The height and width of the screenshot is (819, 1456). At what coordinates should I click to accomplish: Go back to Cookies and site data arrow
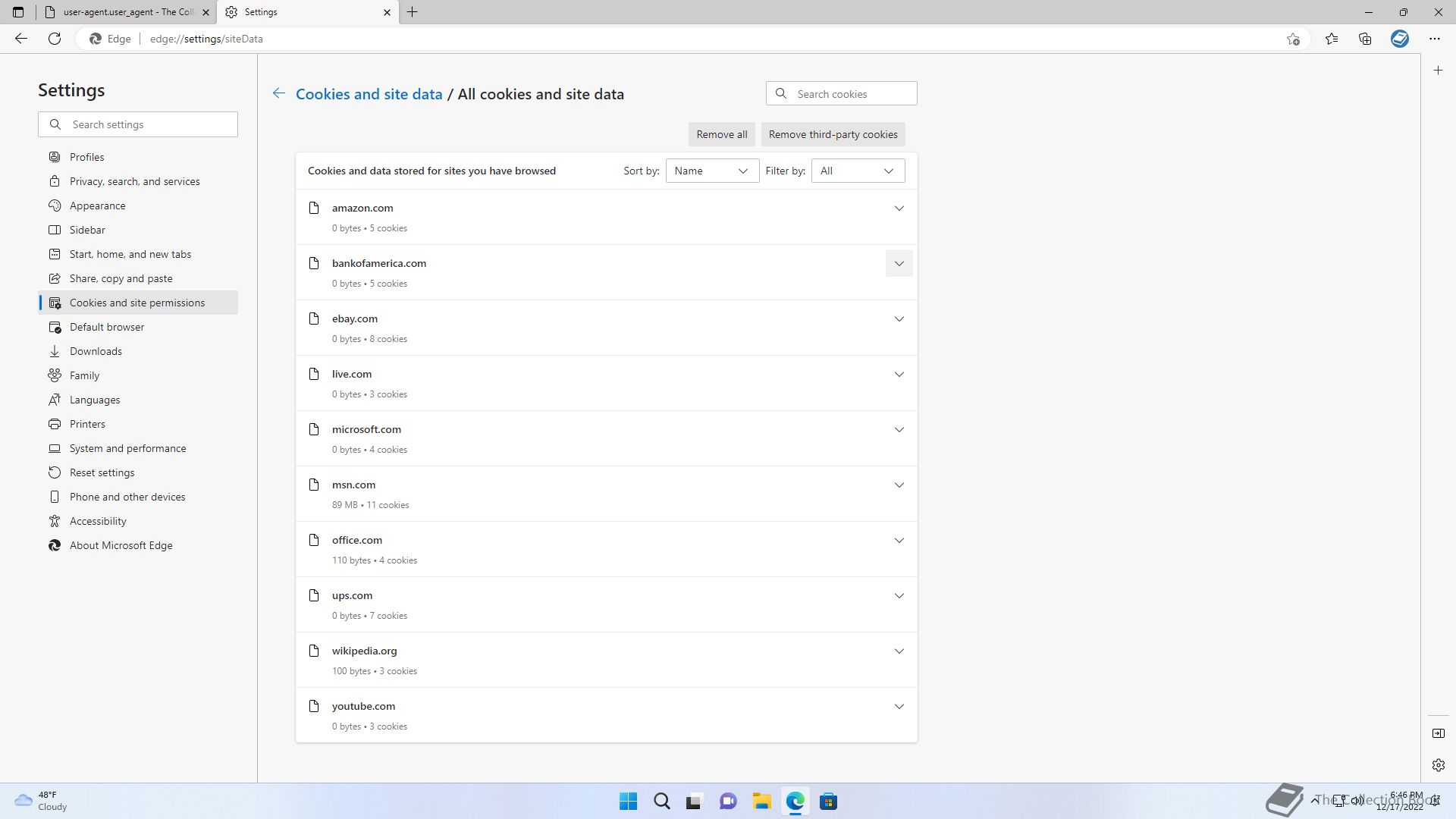coord(279,93)
